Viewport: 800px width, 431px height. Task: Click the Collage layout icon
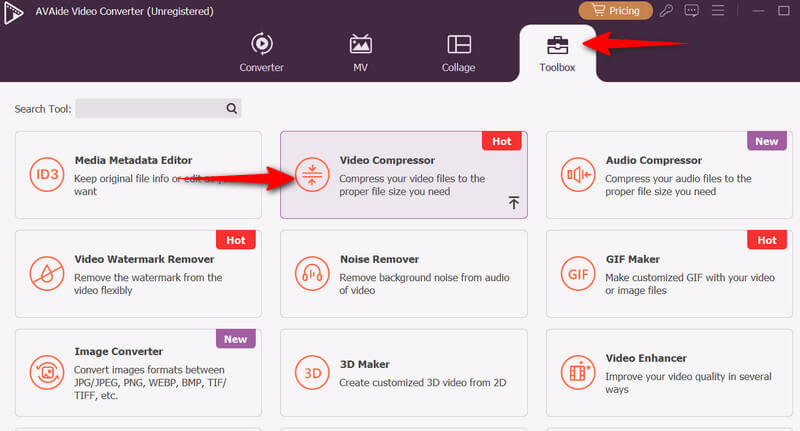click(x=459, y=44)
